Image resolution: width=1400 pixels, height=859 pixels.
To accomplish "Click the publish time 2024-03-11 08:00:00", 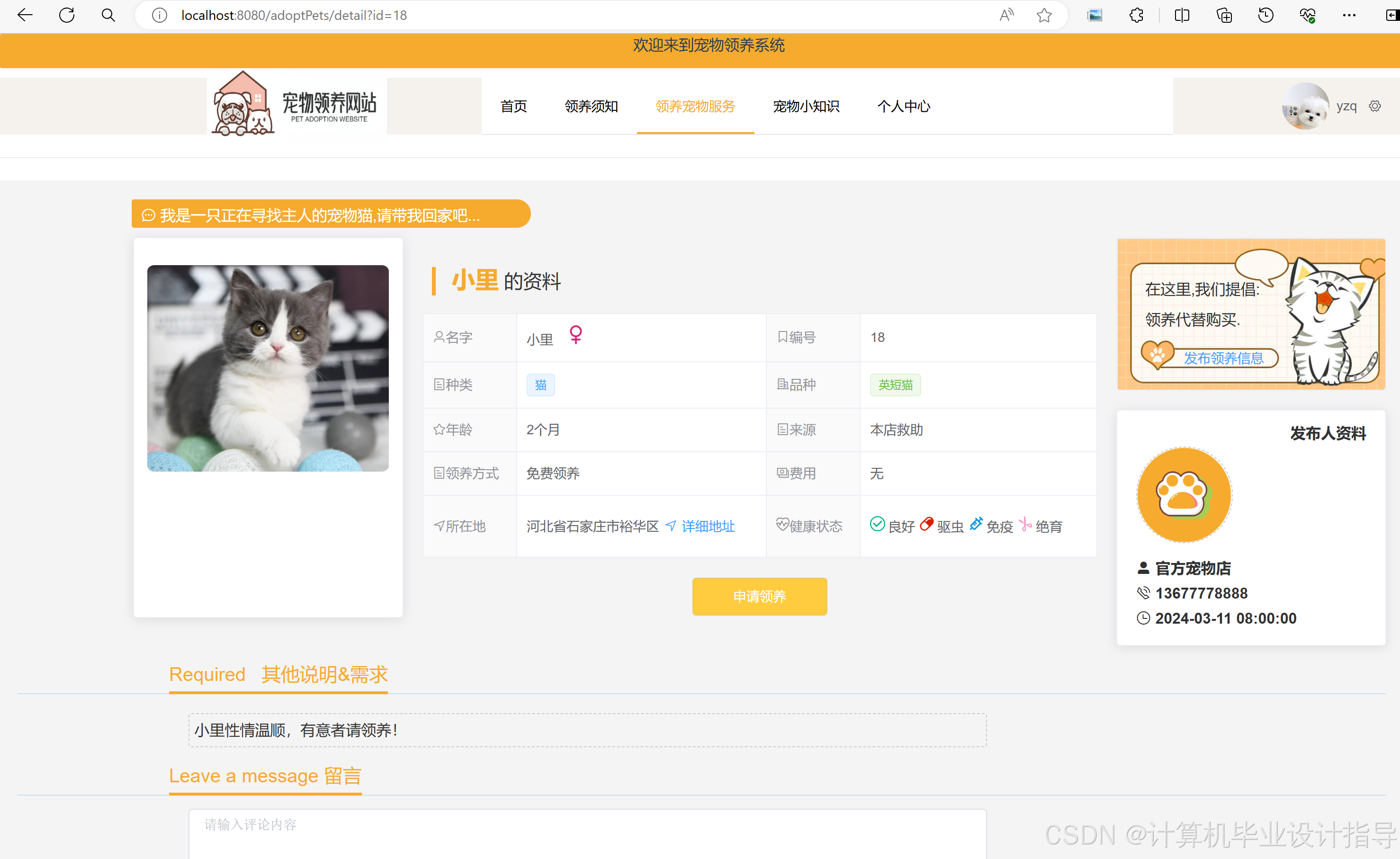I will click(1226, 618).
